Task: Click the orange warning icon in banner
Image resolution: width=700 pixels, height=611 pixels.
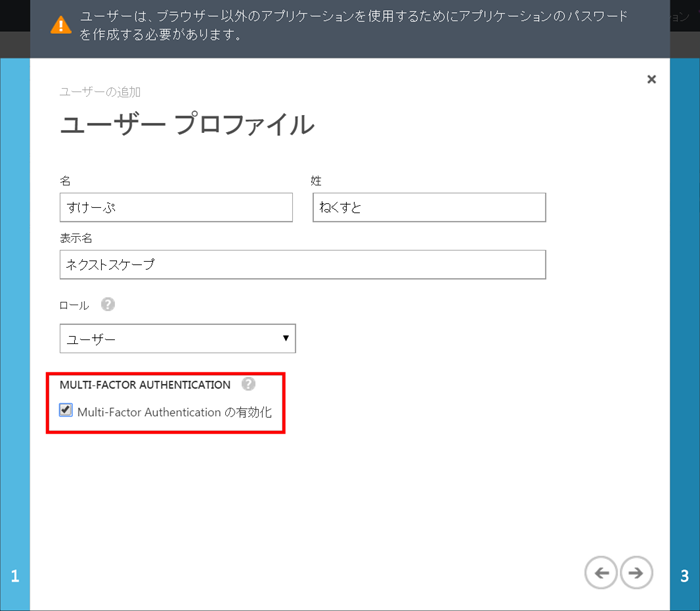Action: [x=61, y=25]
